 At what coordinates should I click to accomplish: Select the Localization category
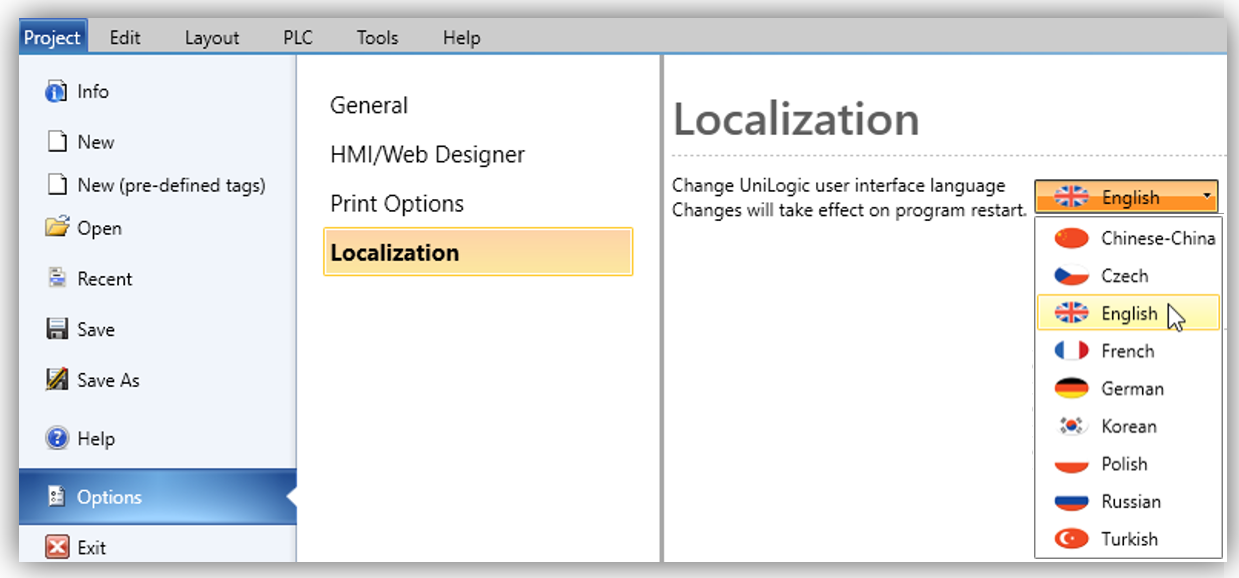pyautogui.click(x=478, y=252)
